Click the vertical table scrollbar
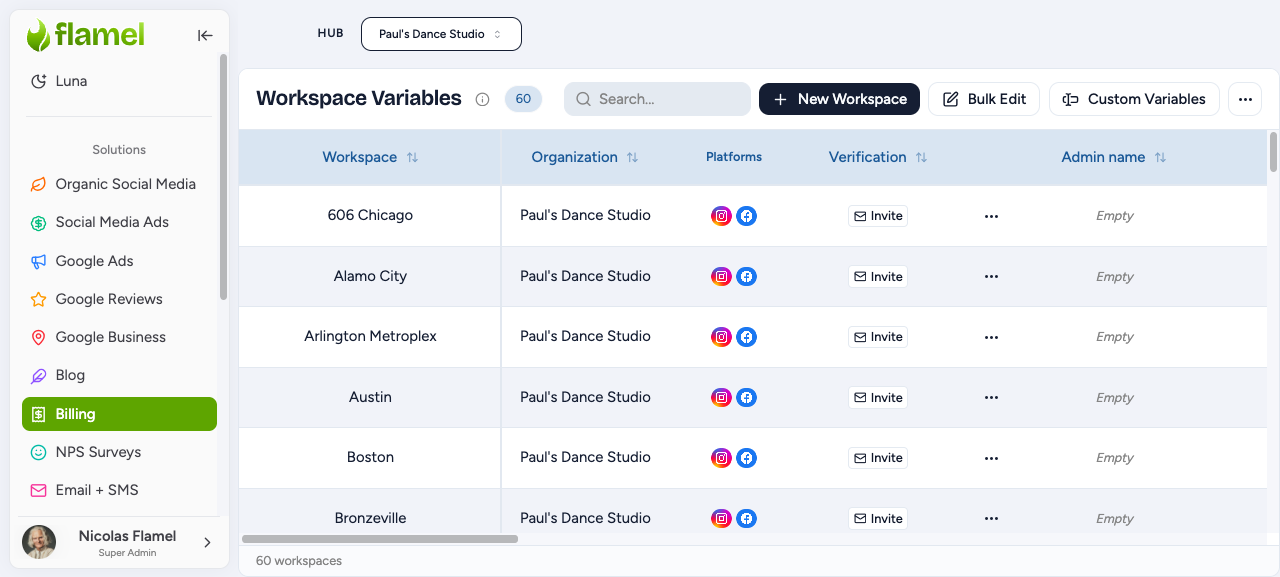Screen dimensions: 1280x577 click(x=1273, y=152)
